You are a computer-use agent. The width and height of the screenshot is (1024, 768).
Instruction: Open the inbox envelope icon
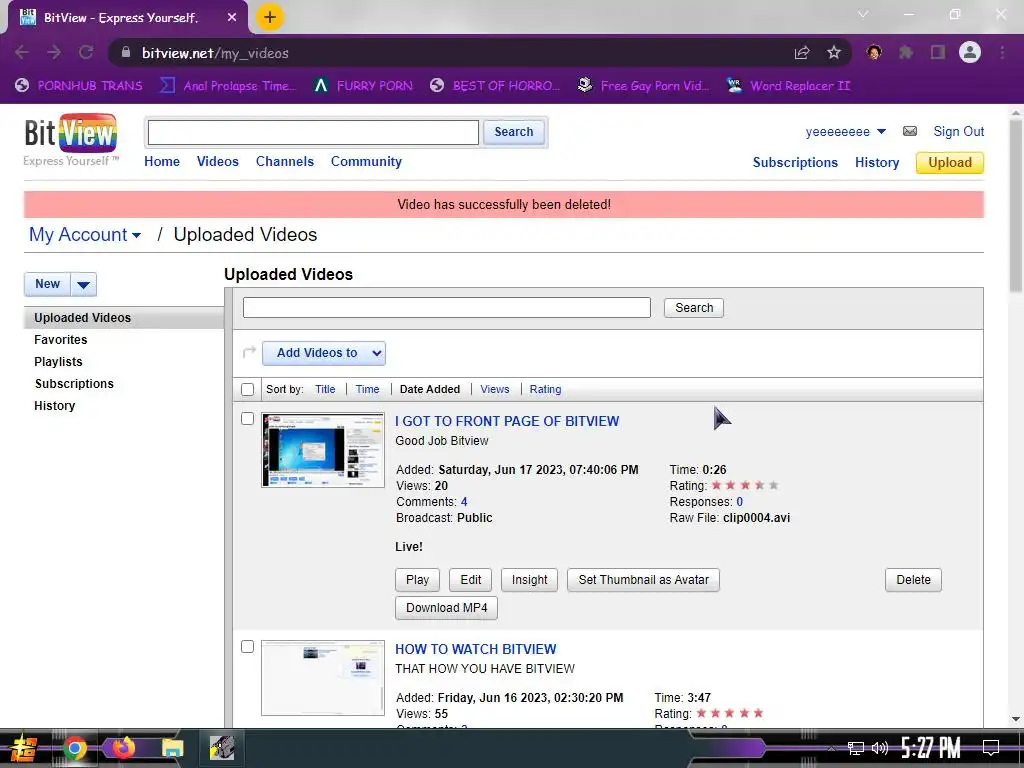coord(910,131)
